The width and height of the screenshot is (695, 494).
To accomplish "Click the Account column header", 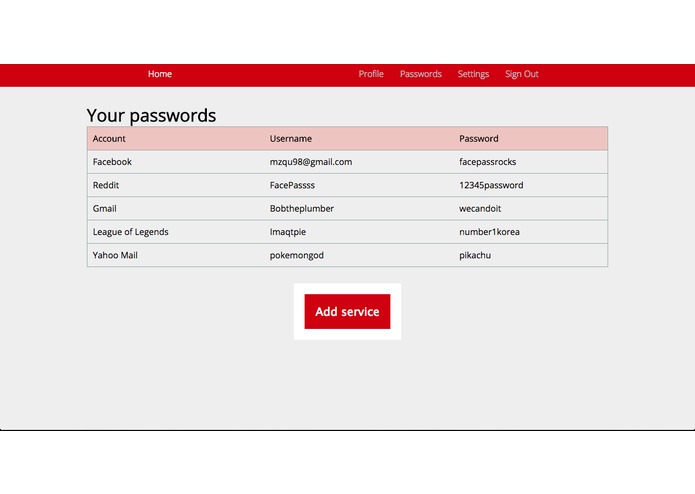I will click(109, 139).
